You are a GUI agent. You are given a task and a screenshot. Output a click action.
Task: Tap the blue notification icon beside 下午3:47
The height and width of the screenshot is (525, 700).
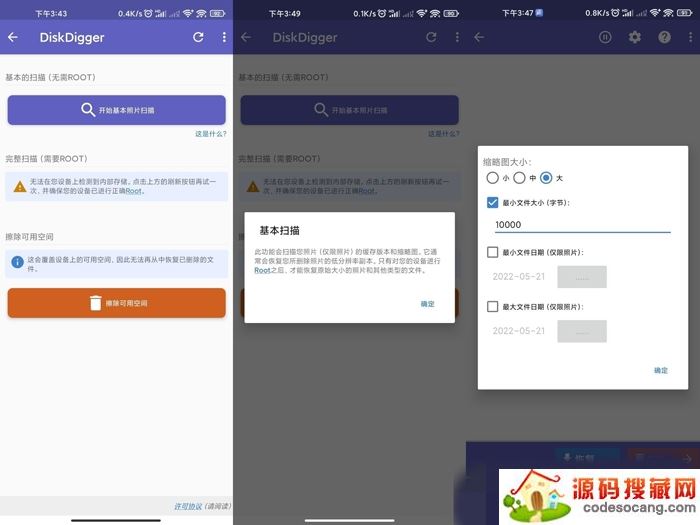tap(539, 12)
